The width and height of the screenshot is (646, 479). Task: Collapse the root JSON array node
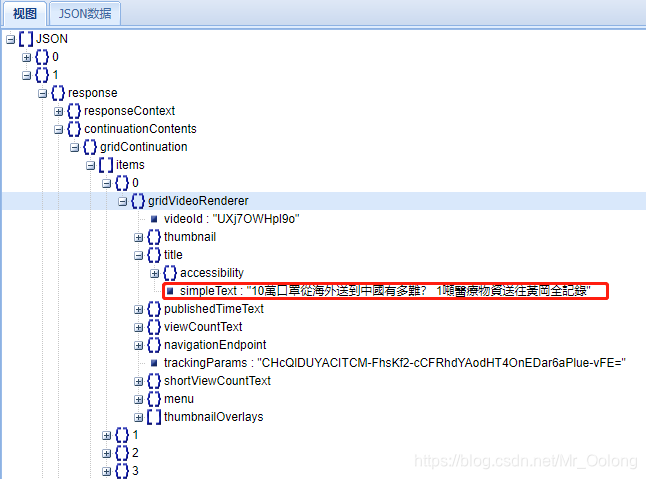click(11, 40)
